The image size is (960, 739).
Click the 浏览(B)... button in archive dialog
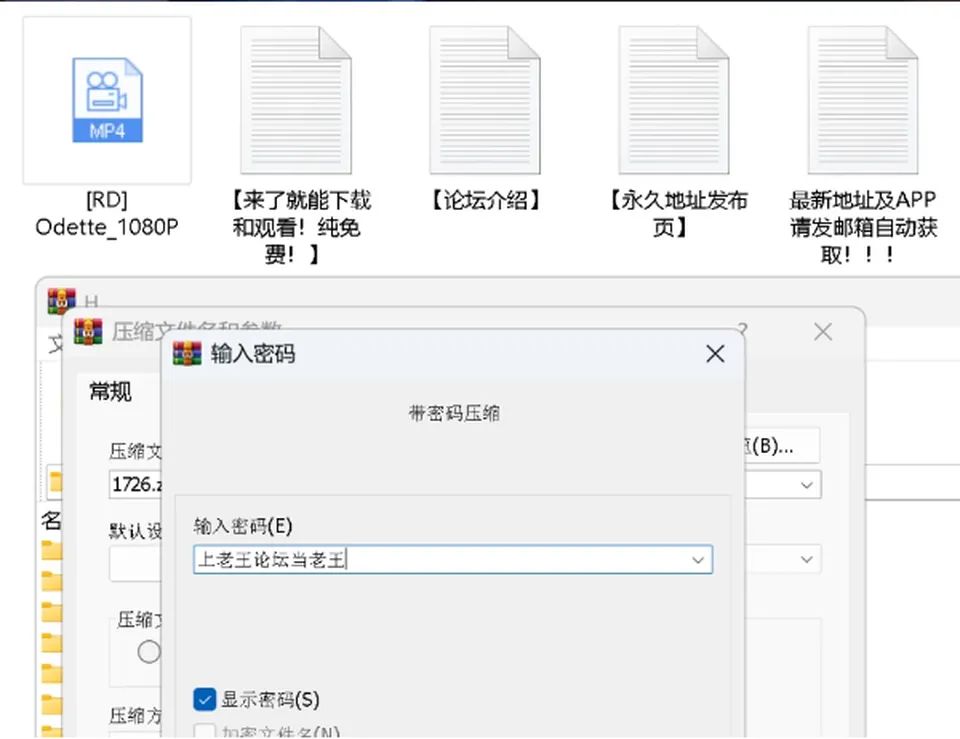coord(782,446)
